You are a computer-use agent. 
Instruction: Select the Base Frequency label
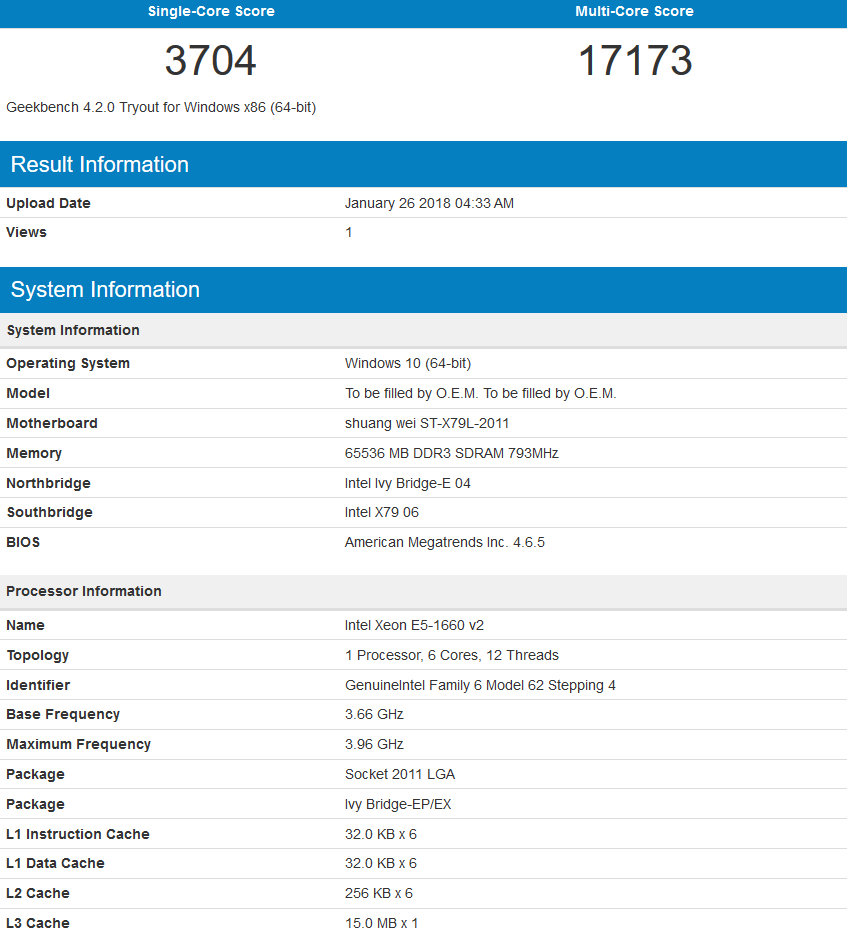(63, 714)
